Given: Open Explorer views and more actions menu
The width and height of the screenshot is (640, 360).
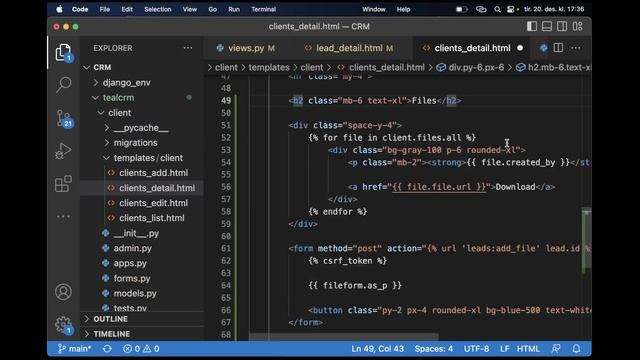Looking at the screenshot, I should pos(188,48).
